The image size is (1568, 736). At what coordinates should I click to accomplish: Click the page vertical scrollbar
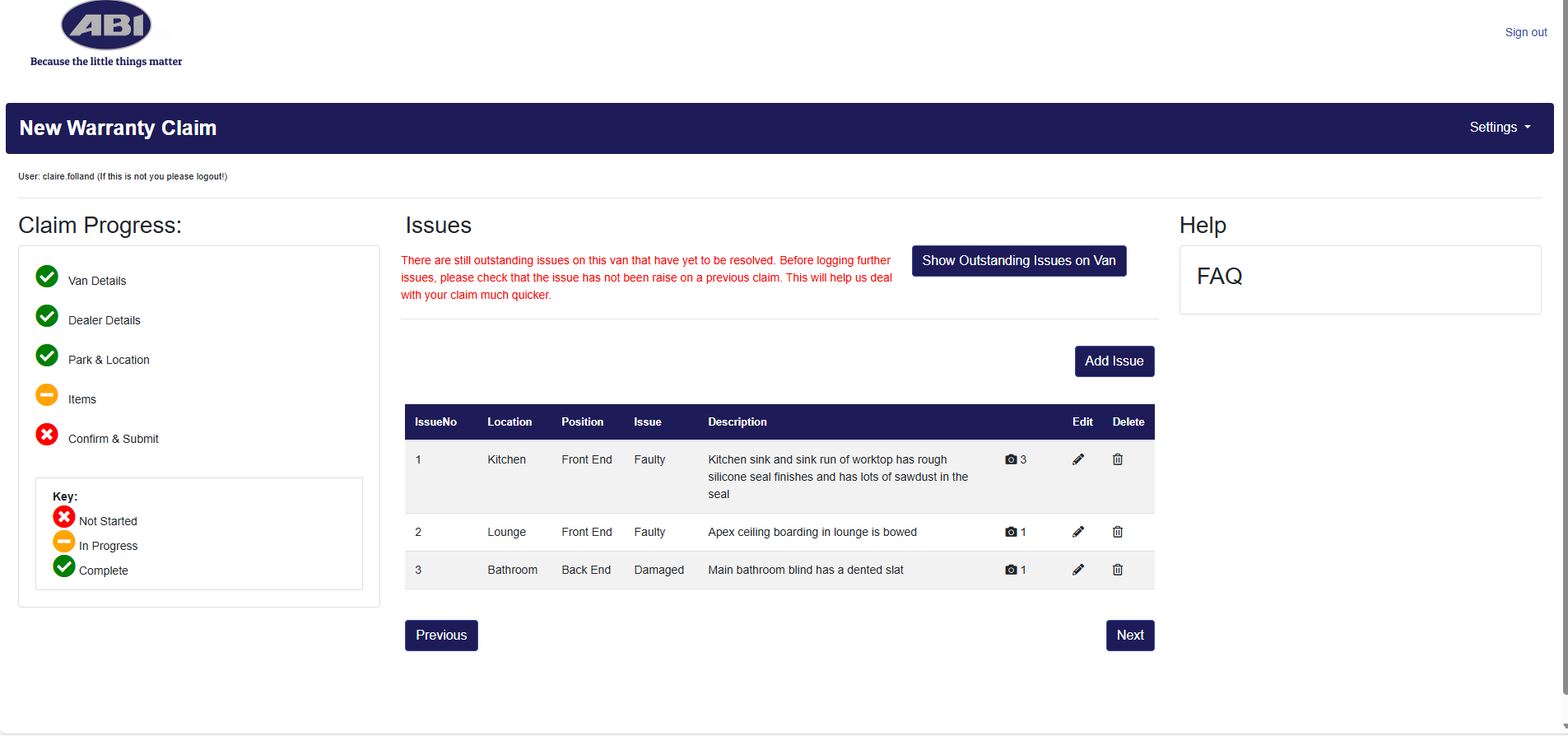pos(1565,346)
